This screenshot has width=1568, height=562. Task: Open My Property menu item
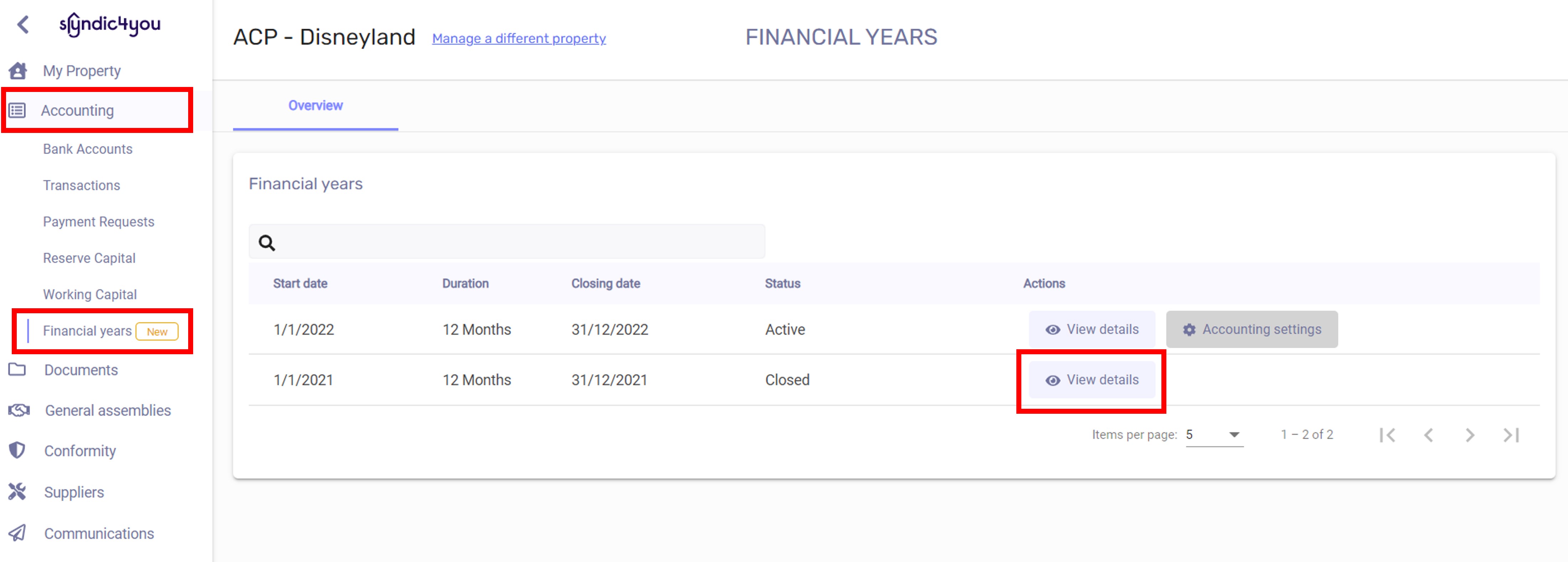(82, 71)
